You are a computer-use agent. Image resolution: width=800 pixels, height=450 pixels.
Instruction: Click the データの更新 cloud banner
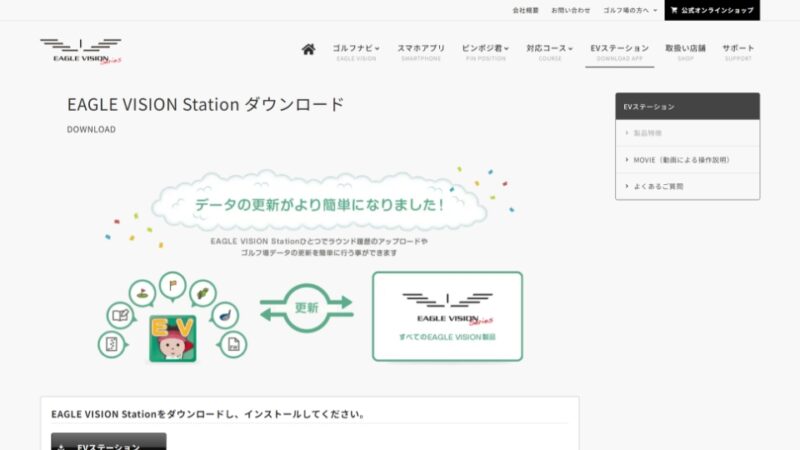319,201
